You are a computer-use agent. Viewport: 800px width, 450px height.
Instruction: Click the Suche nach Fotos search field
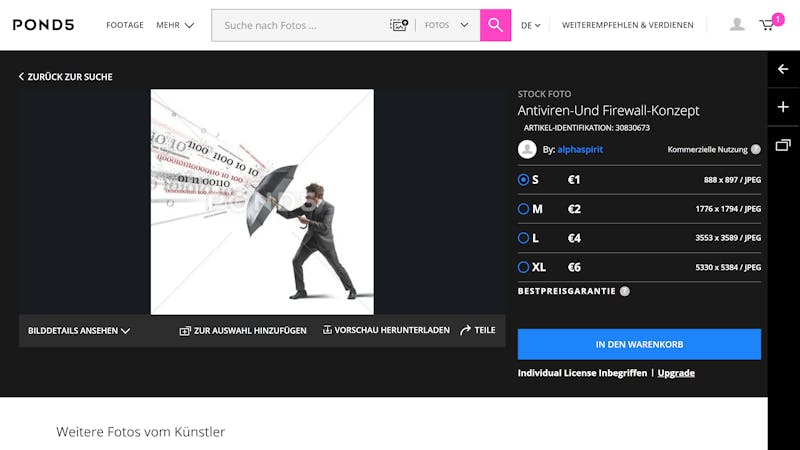point(301,25)
